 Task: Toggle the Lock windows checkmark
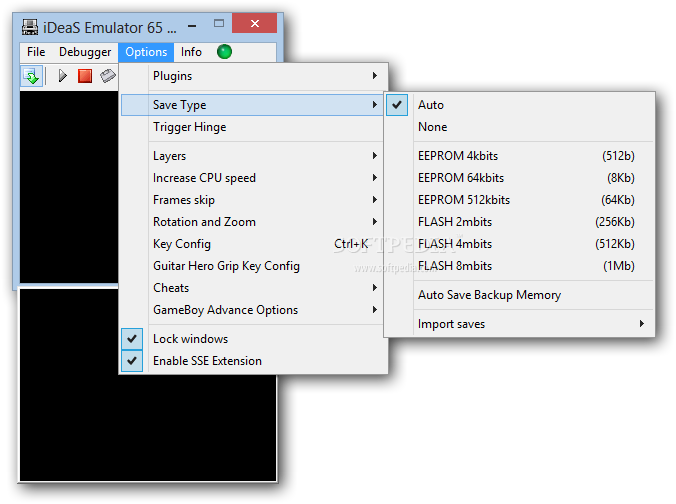253,339
